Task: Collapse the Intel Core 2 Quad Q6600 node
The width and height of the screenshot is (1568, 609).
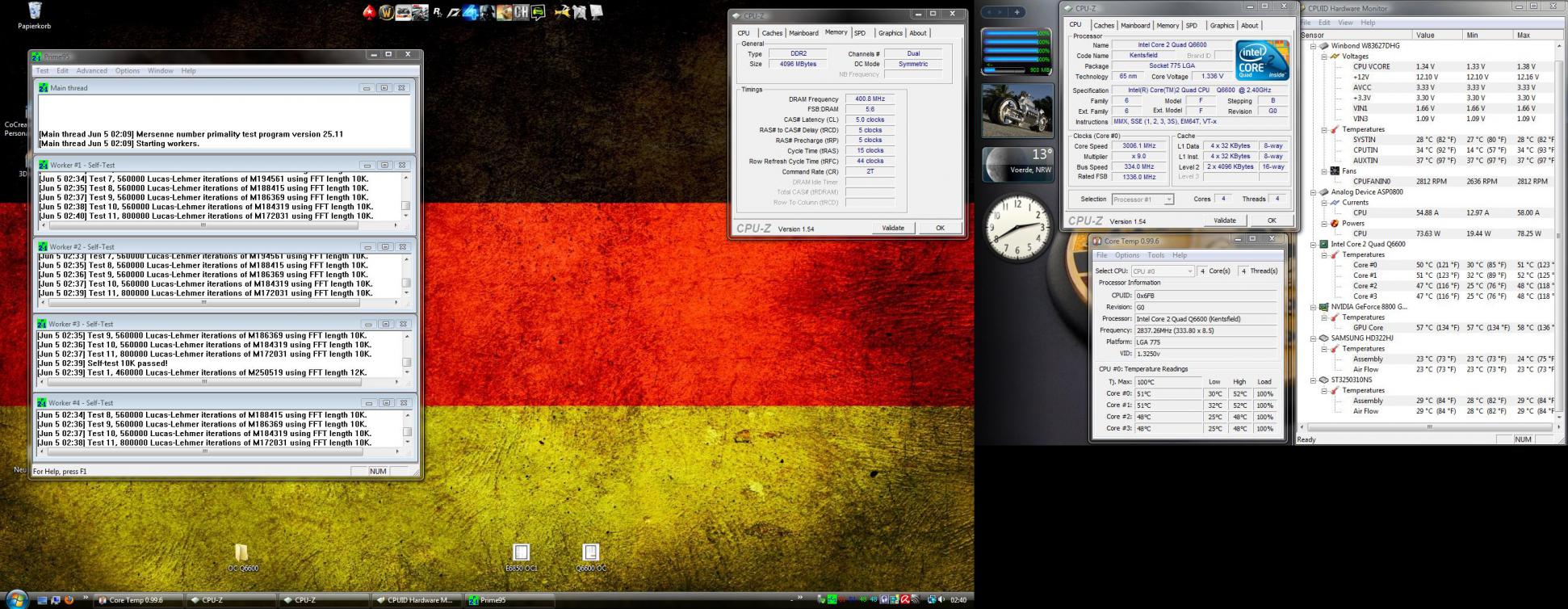Action: (1314, 244)
